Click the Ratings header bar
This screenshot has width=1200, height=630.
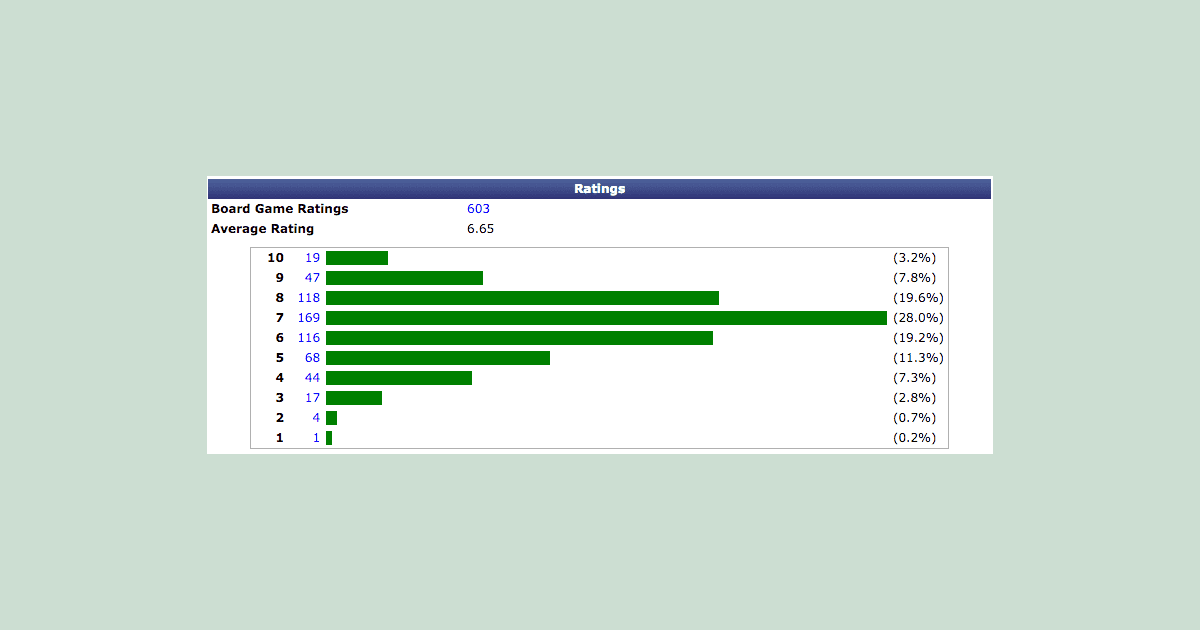(x=599, y=188)
